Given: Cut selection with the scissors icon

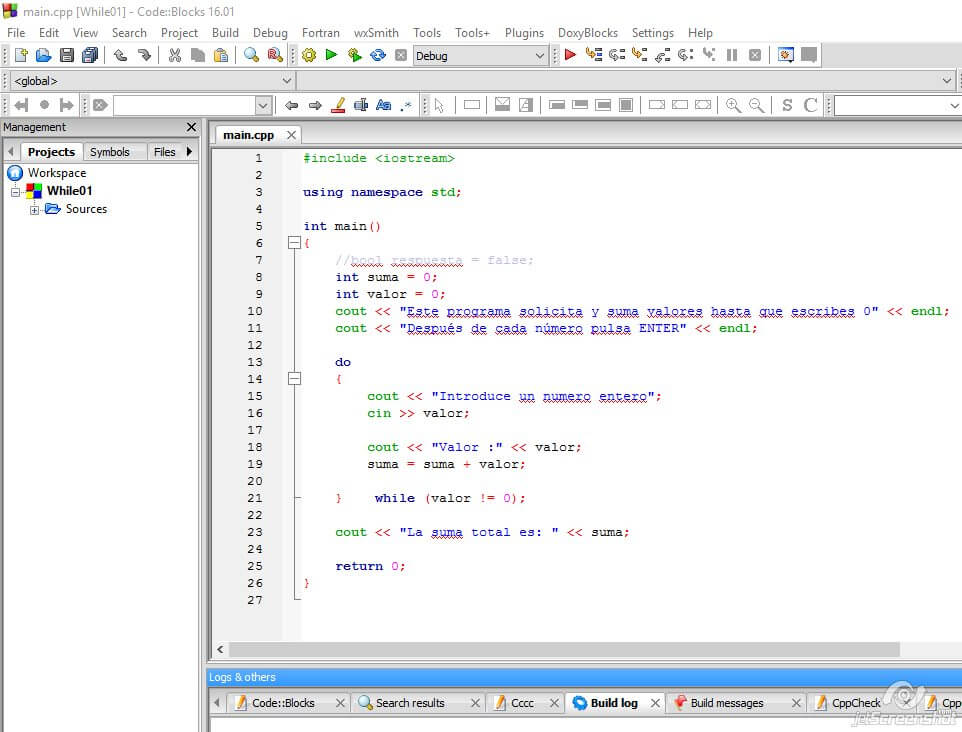Looking at the screenshot, I should point(175,55).
